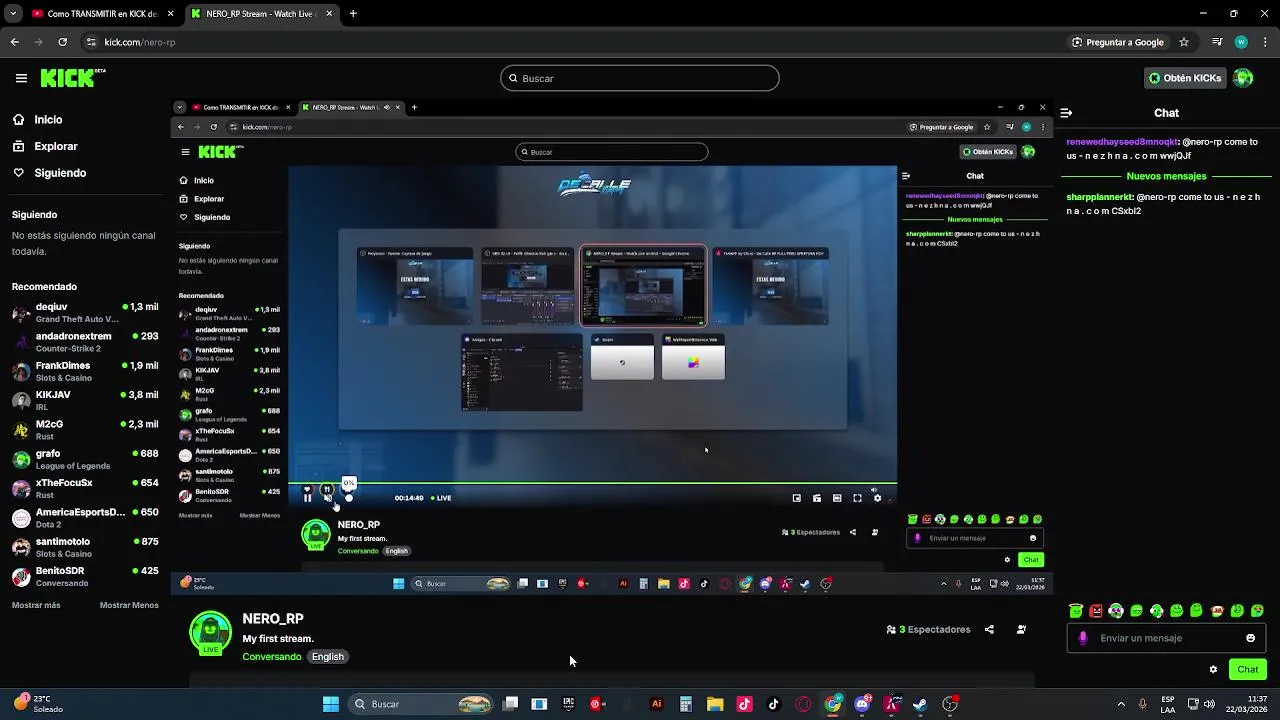This screenshot has width=1280, height=720.
Task: Collapse the chat panel arrow icon
Action: click(1066, 113)
